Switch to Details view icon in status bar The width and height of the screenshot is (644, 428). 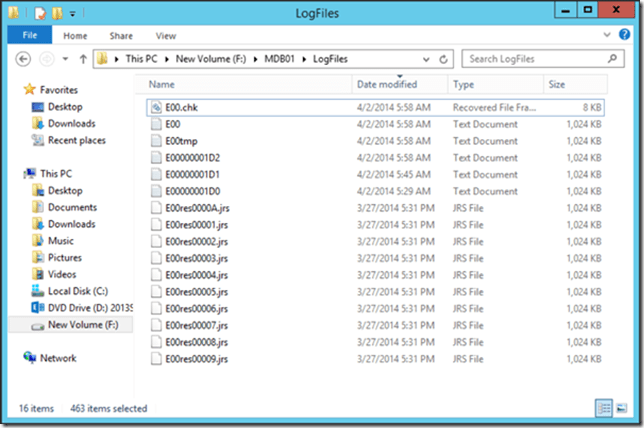tap(604, 408)
